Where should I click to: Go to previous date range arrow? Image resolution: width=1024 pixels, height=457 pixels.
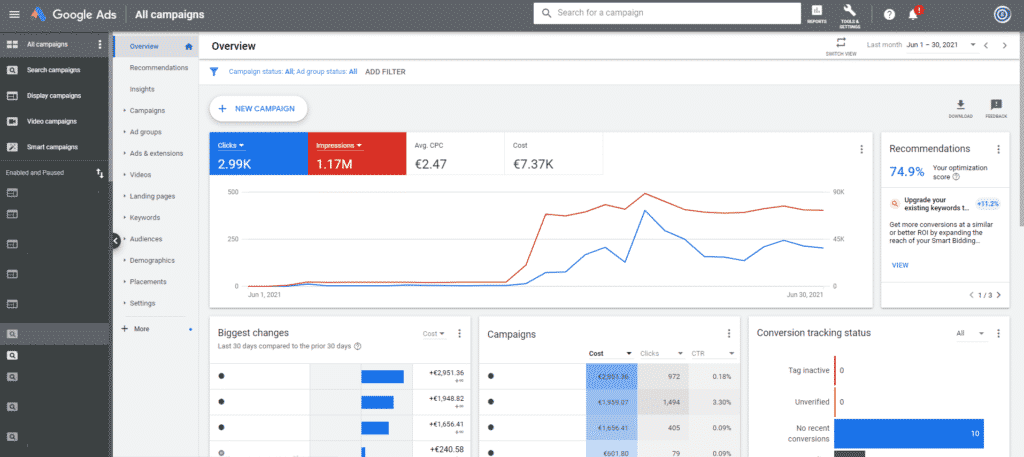[986, 45]
